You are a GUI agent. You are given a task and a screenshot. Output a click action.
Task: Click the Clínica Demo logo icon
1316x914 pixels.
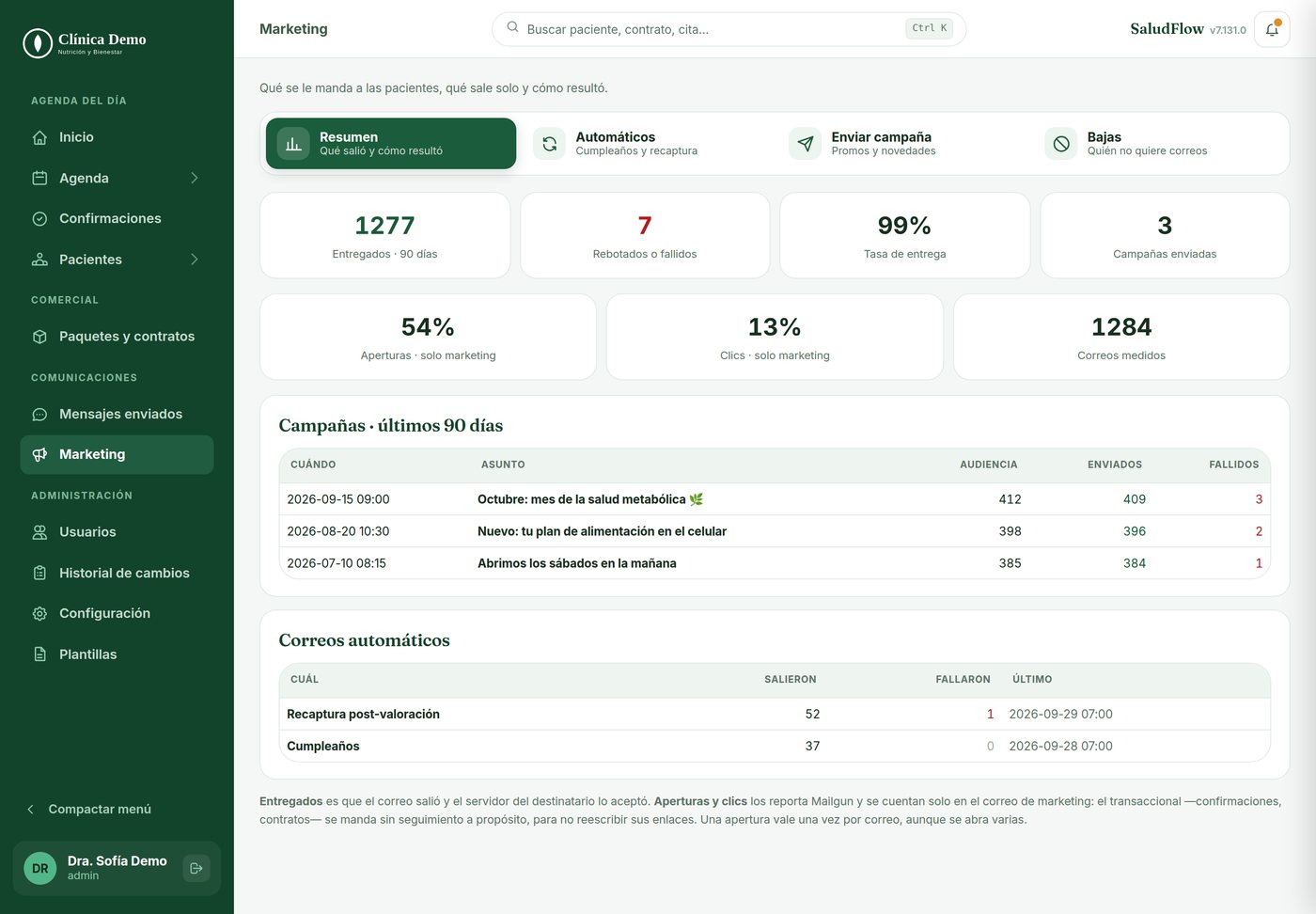point(38,43)
